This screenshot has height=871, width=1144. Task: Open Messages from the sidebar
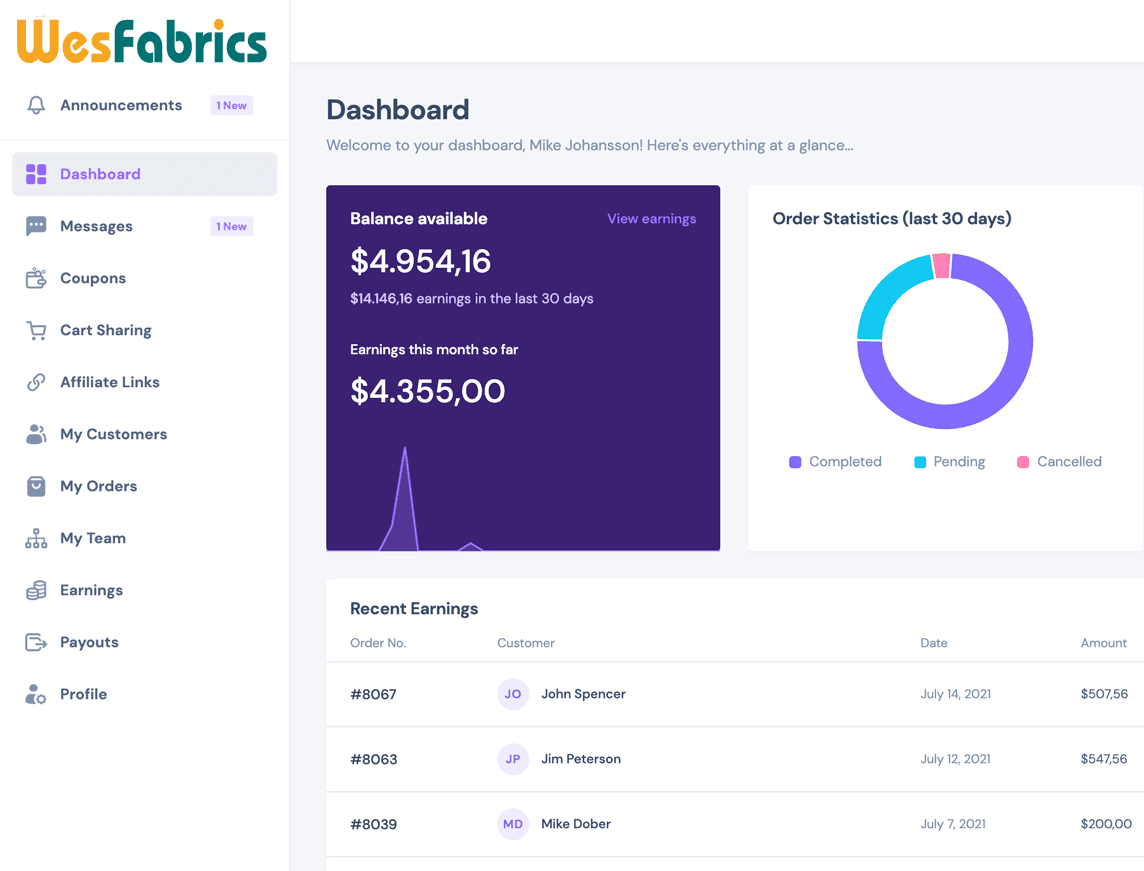[x=144, y=226]
